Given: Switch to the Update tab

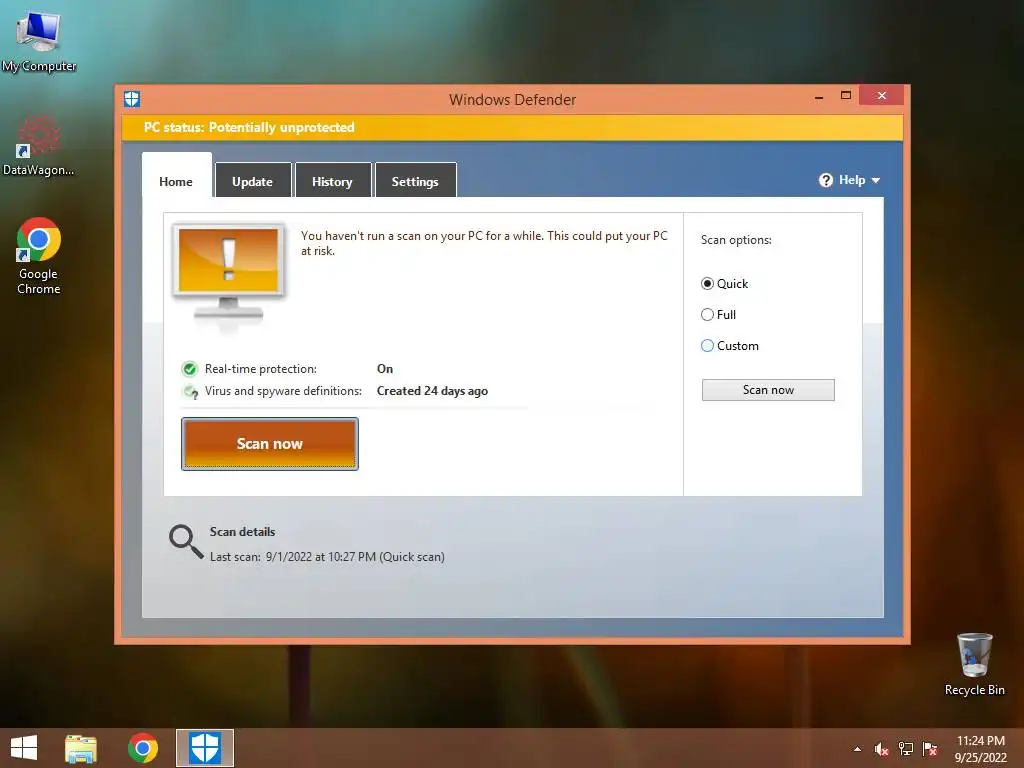Looking at the screenshot, I should (253, 182).
